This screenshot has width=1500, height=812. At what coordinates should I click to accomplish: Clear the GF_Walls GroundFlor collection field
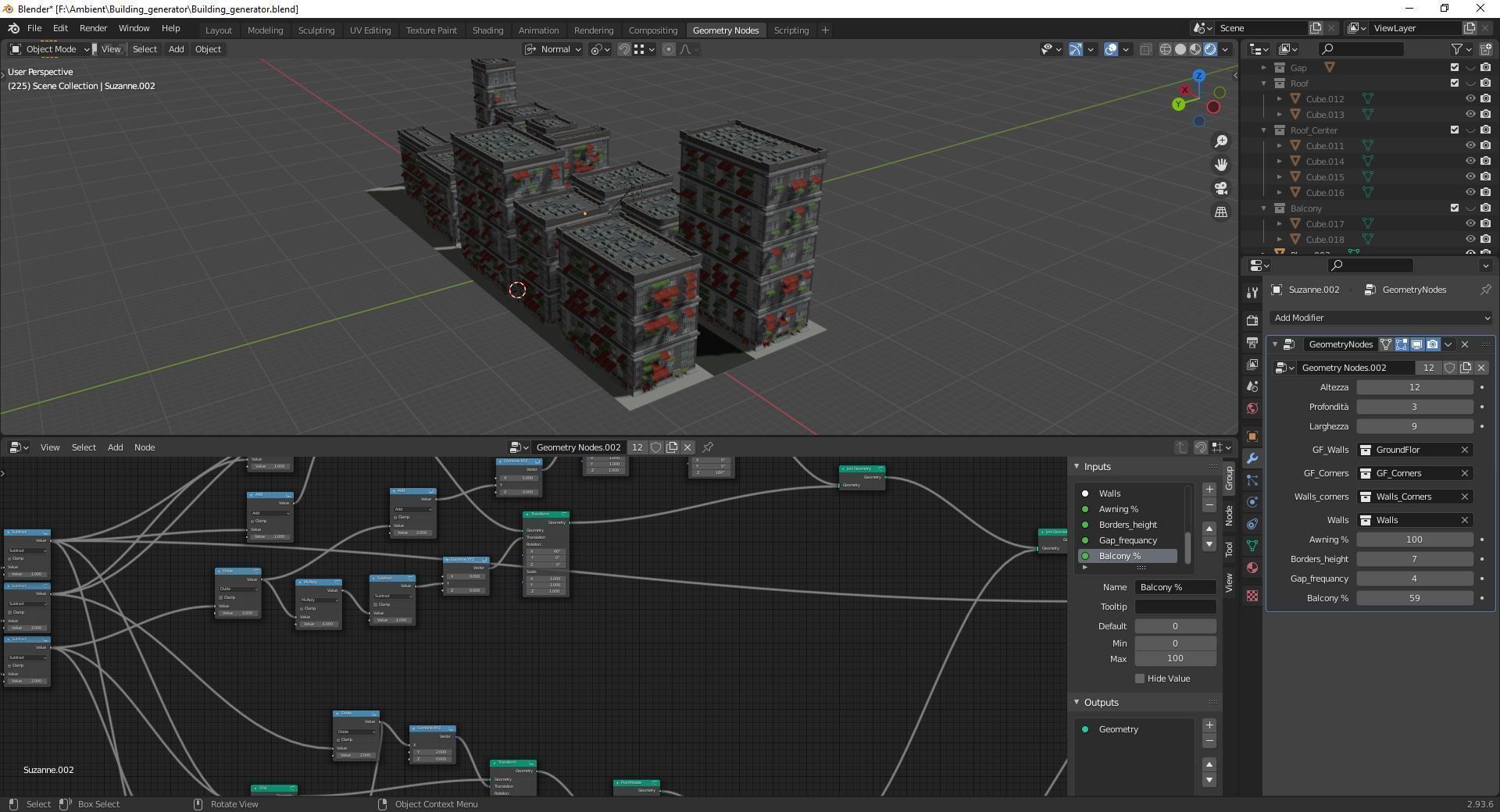[x=1465, y=450]
